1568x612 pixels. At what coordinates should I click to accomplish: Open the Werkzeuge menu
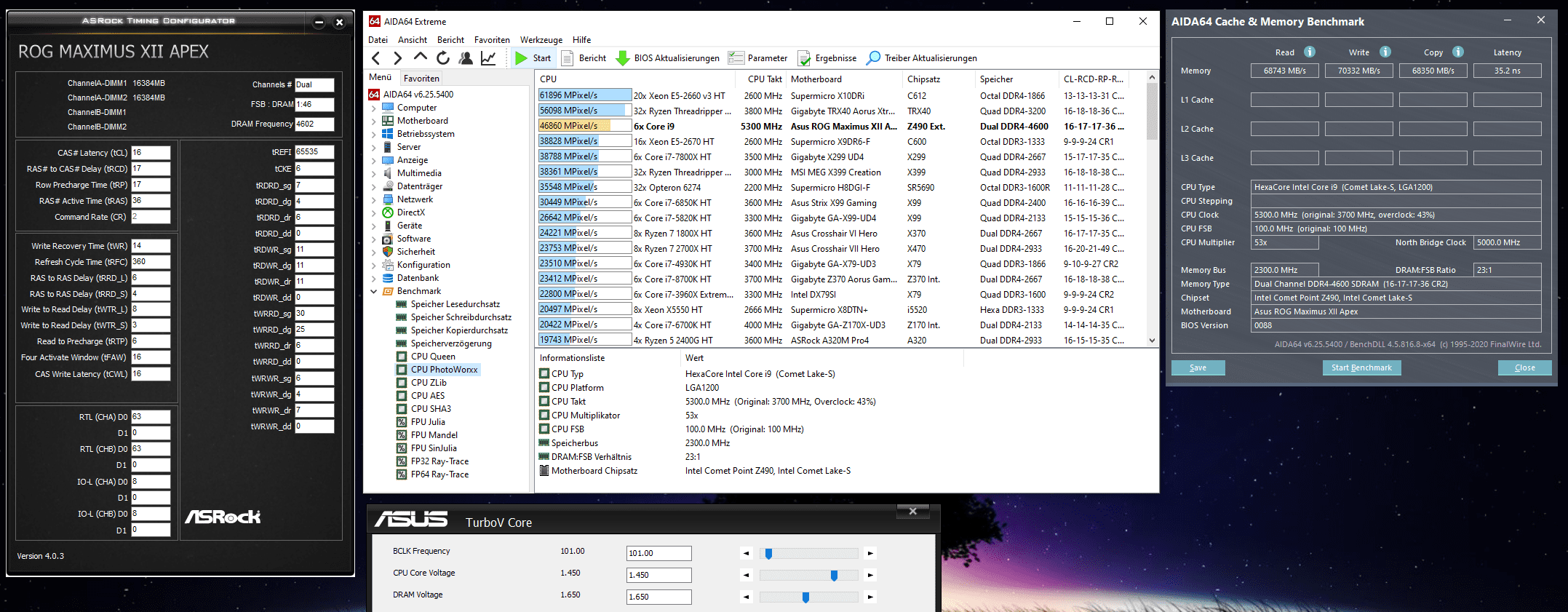[x=541, y=40]
